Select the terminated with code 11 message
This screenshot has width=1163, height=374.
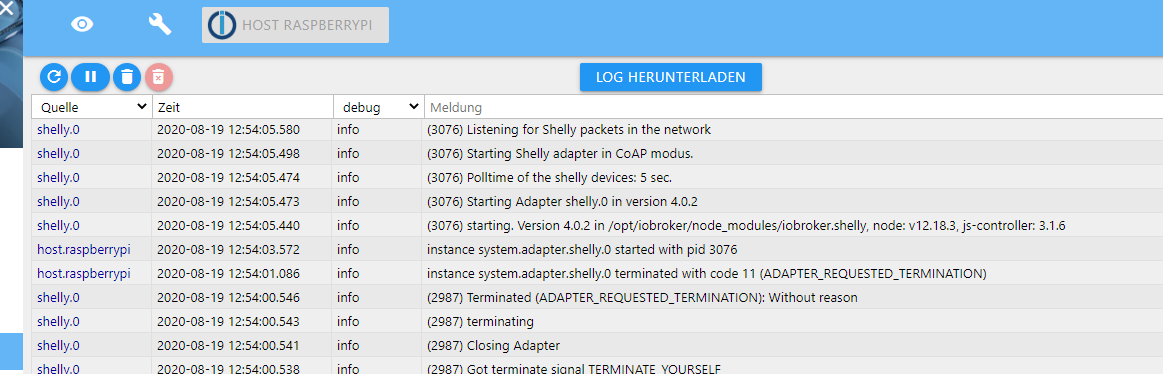click(x=706, y=273)
